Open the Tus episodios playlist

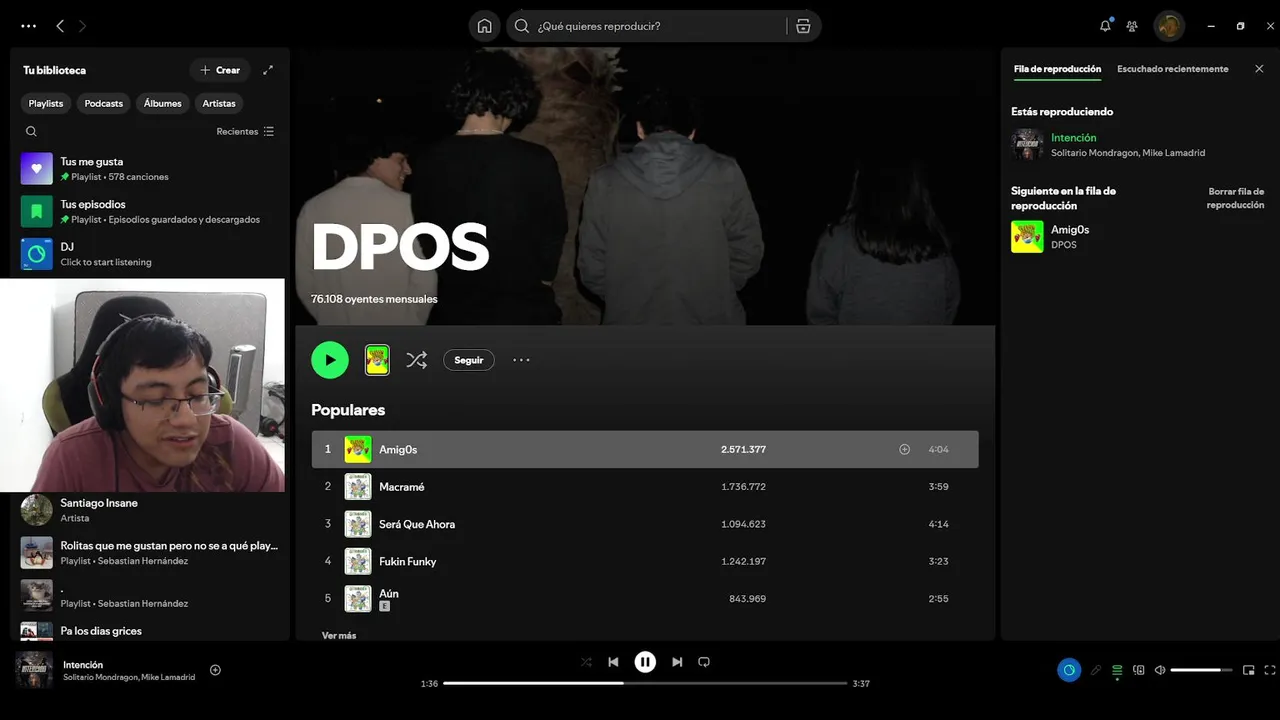(150, 211)
